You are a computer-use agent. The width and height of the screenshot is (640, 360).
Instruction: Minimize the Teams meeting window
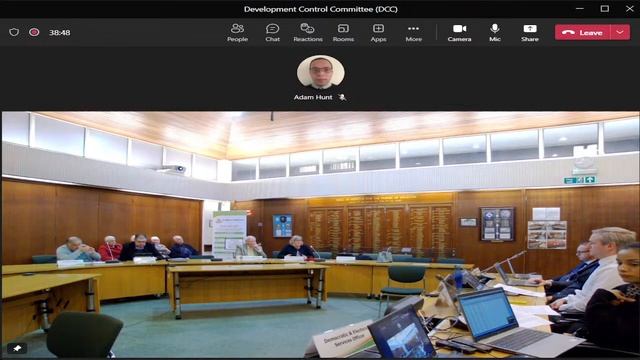pos(580,9)
